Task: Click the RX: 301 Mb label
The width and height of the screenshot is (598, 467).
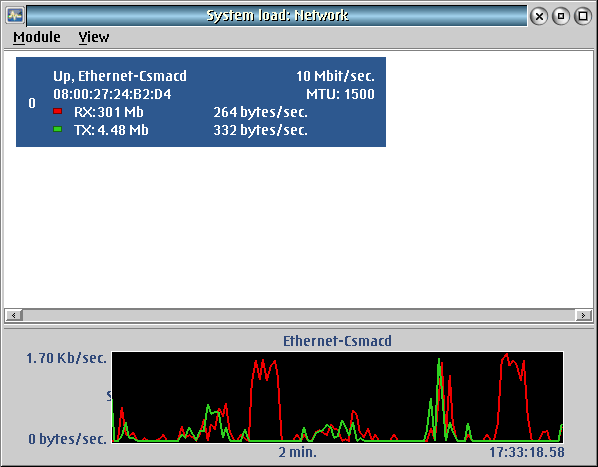Action: point(109,112)
